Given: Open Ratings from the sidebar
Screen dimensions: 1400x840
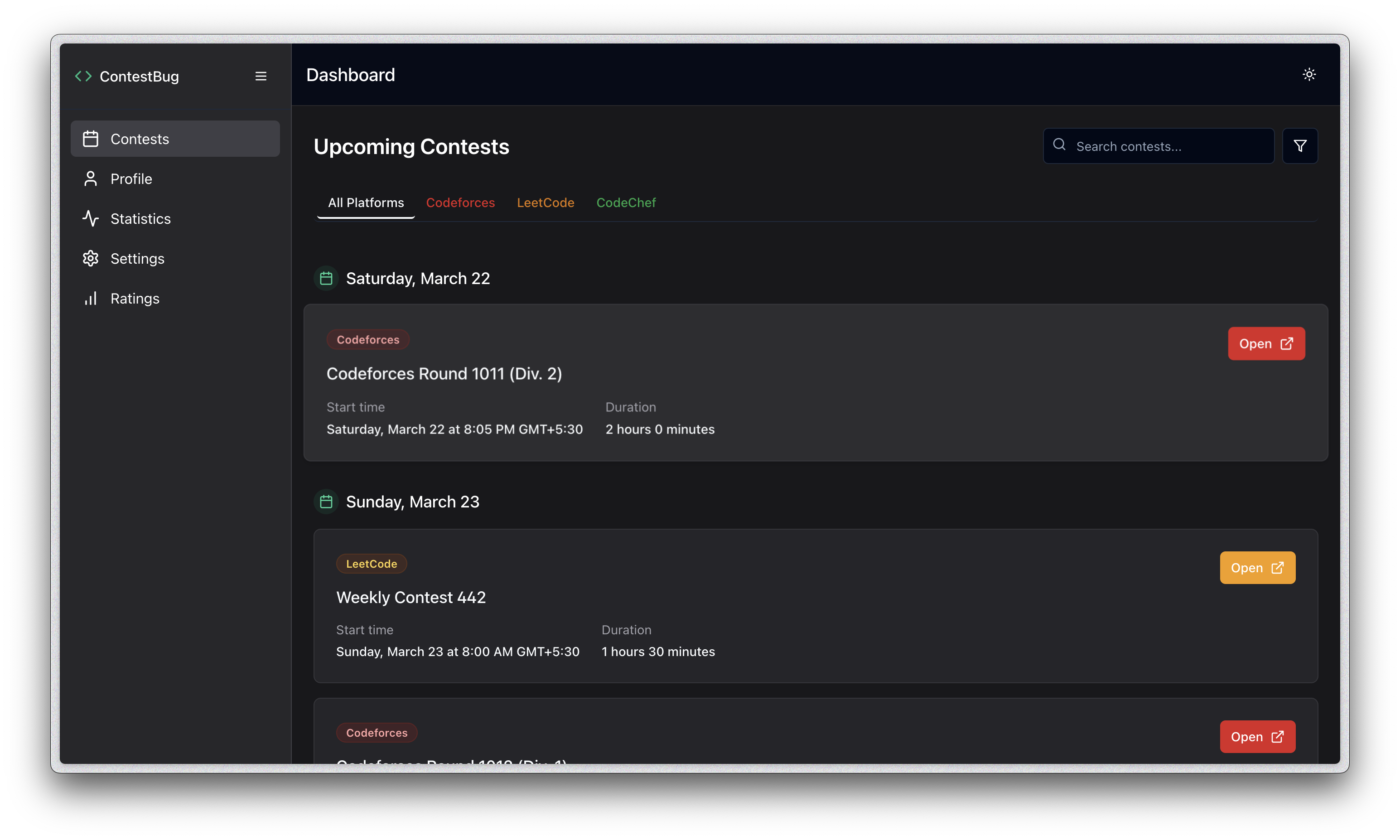Looking at the screenshot, I should [x=175, y=298].
